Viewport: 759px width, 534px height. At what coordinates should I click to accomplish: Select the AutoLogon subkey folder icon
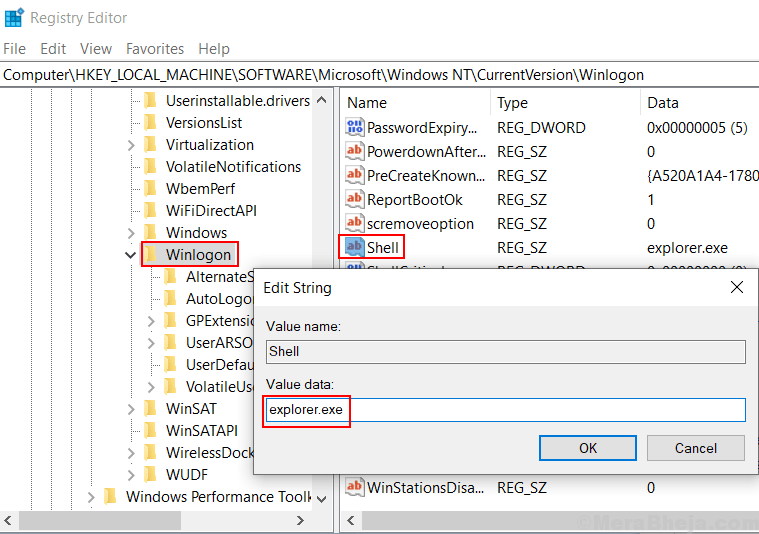point(170,299)
